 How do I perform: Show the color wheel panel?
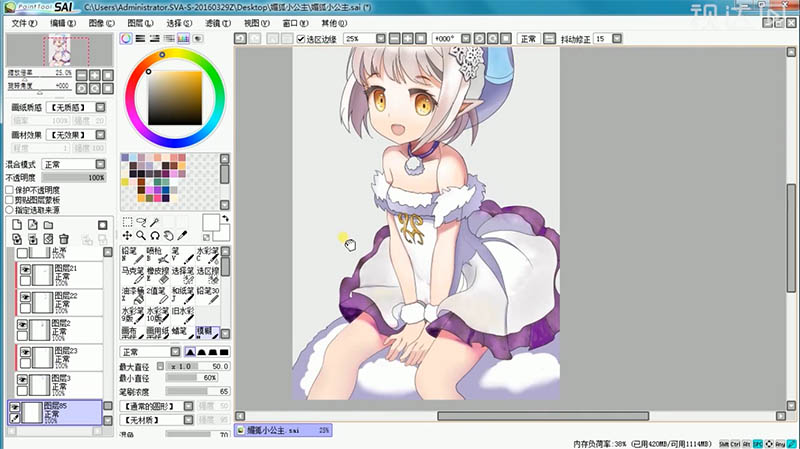[x=126, y=38]
